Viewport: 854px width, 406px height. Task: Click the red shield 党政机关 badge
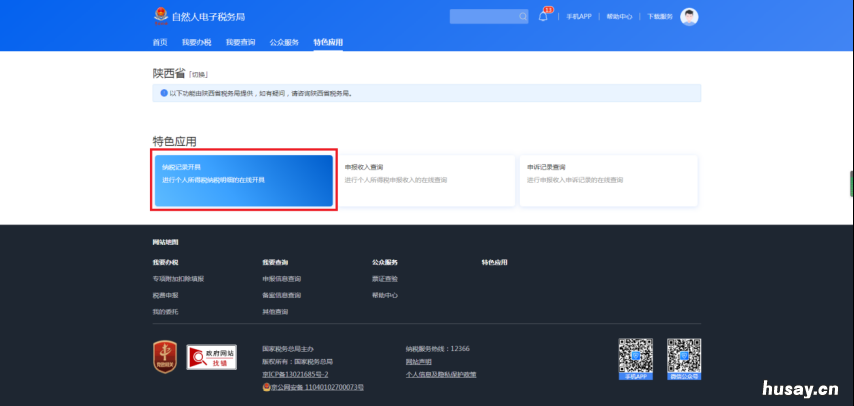pyautogui.click(x=165, y=357)
